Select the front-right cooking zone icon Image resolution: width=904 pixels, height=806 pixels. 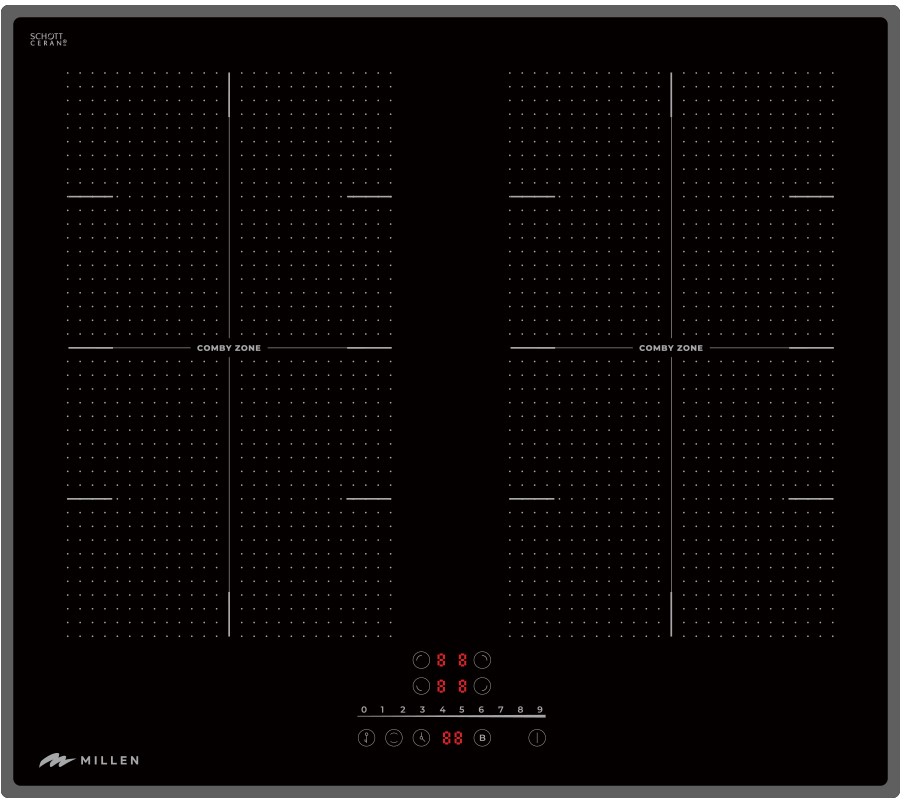coord(483,686)
